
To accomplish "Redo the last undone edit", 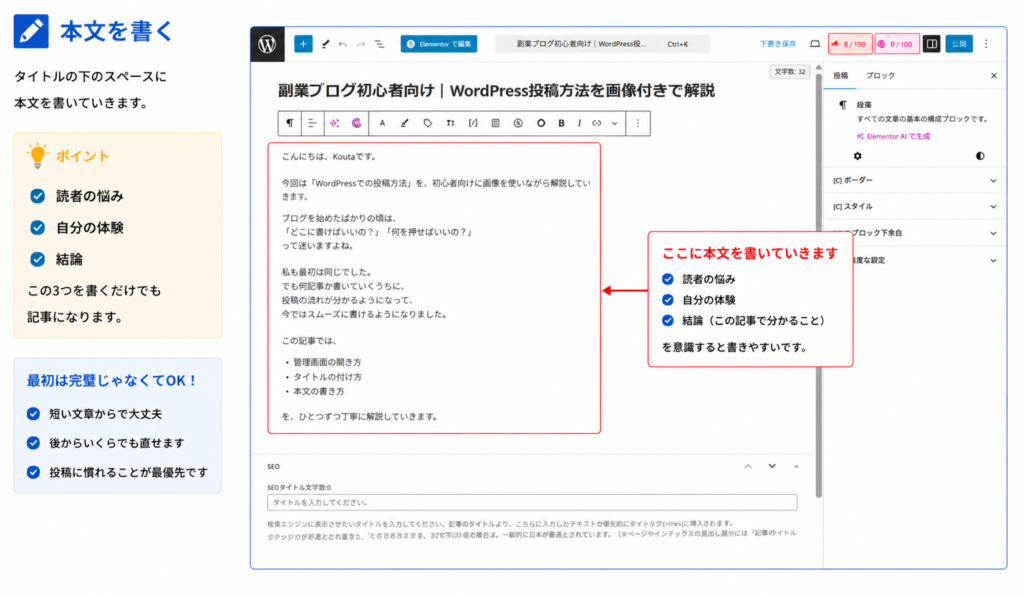I will tap(360, 44).
